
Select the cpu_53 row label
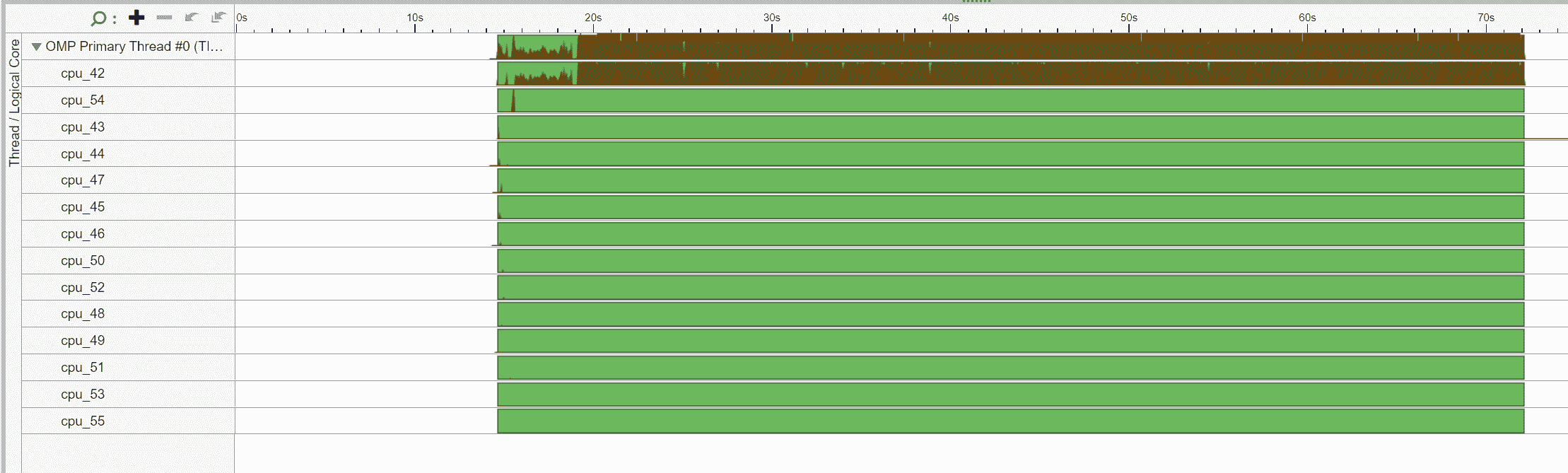[83, 395]
